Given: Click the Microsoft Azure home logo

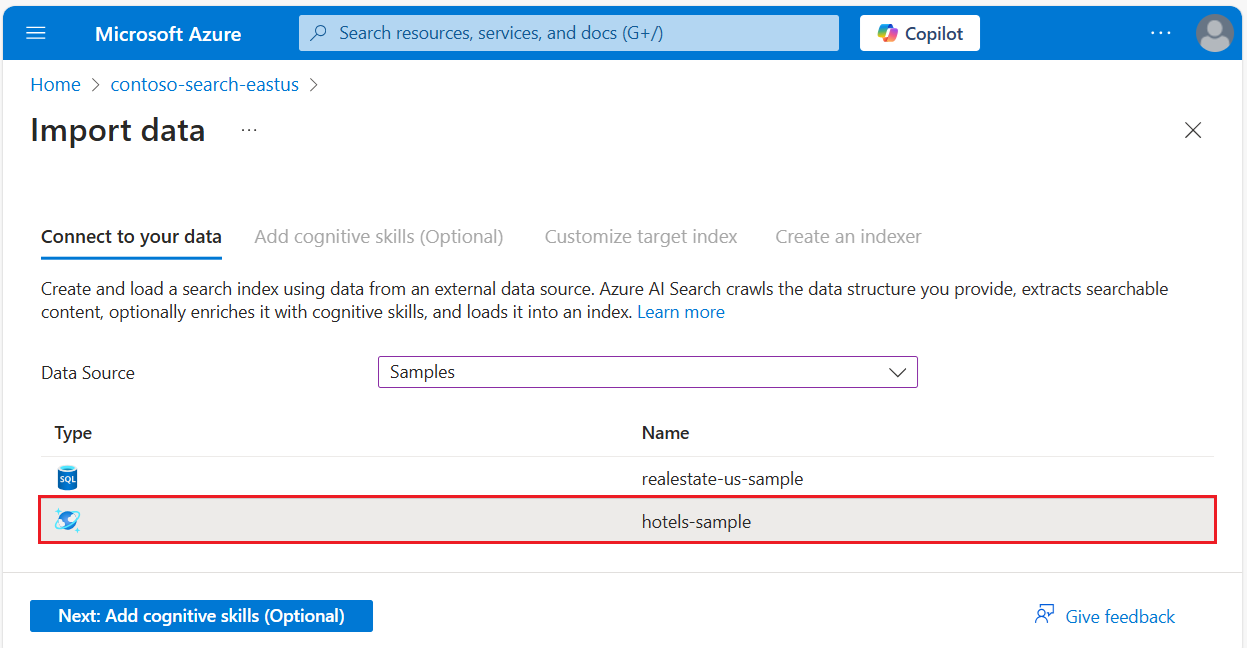Looking at the screenshot, I should pyautogui.click(x=167, y=33).
